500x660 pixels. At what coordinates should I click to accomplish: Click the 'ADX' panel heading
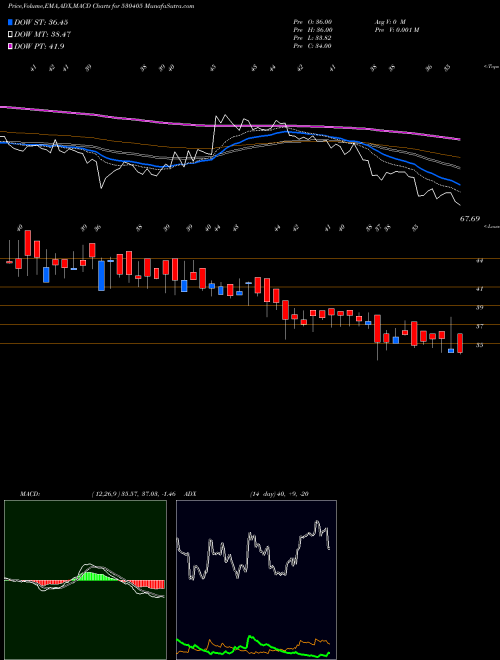pos(190,494)
